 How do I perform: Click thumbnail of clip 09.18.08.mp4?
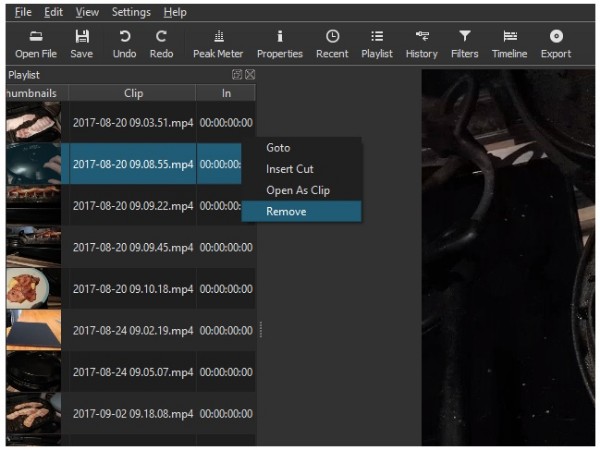click(34, 414)
